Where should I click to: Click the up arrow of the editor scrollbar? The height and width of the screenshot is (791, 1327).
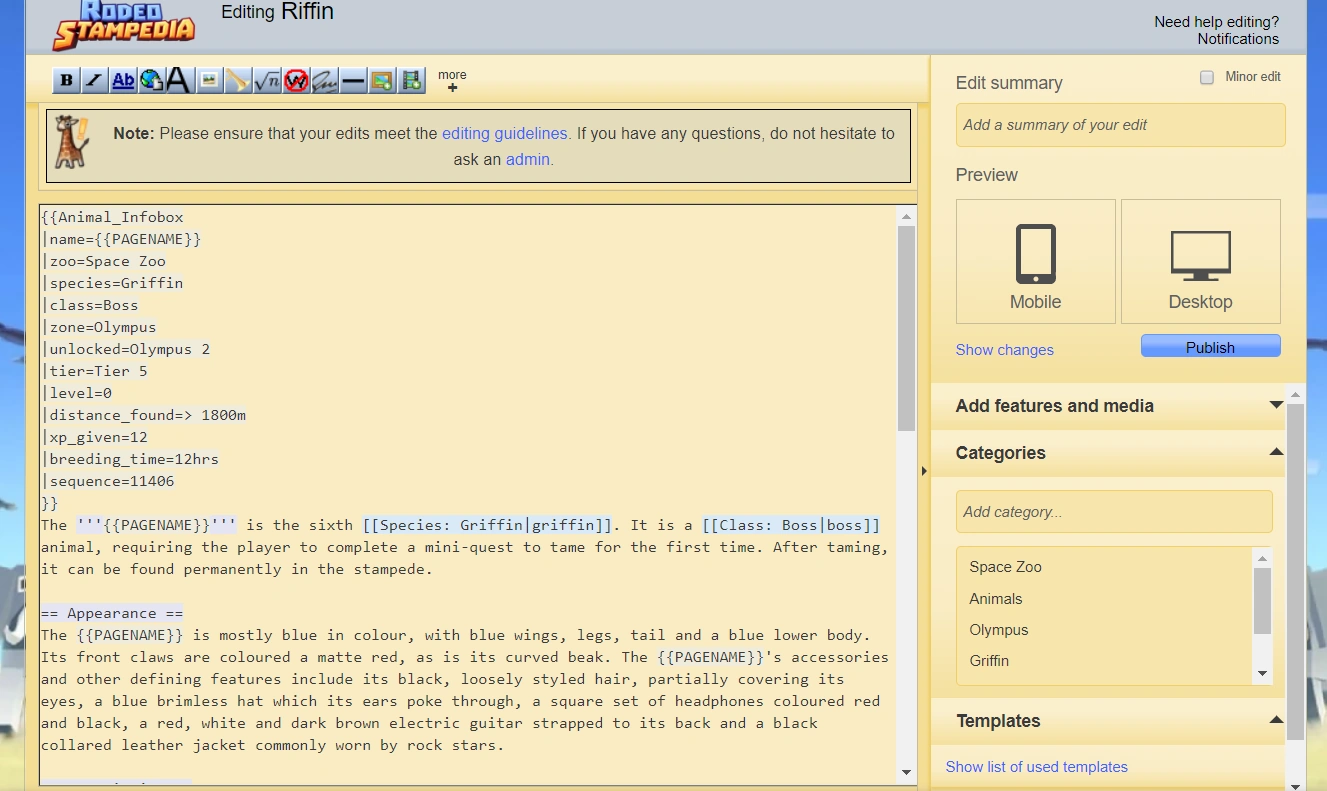point(906,216)
